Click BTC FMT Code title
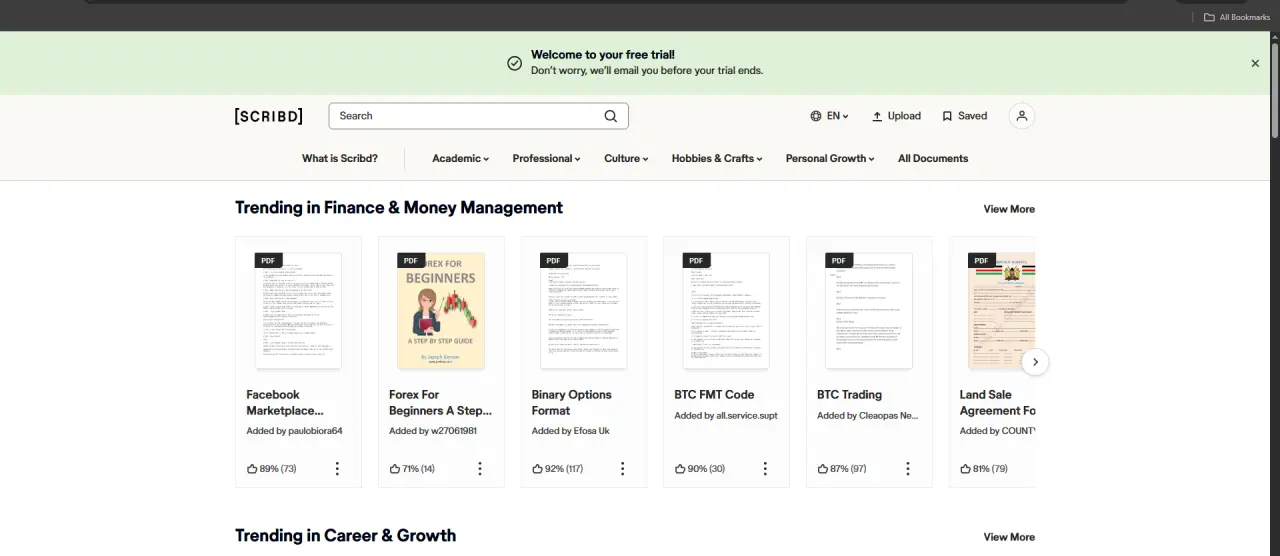 (x=714, y=394)
